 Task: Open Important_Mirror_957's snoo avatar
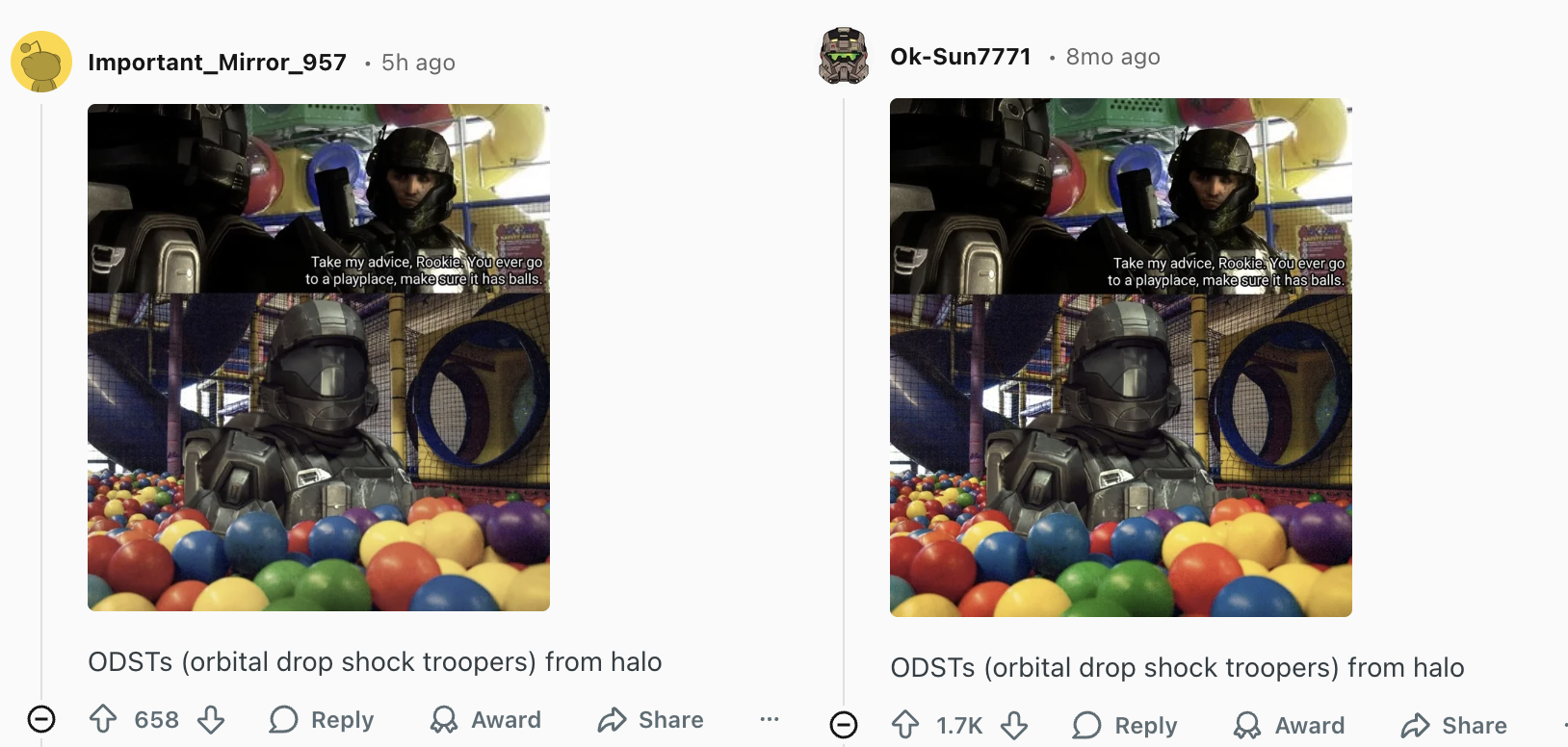[41, 62]
